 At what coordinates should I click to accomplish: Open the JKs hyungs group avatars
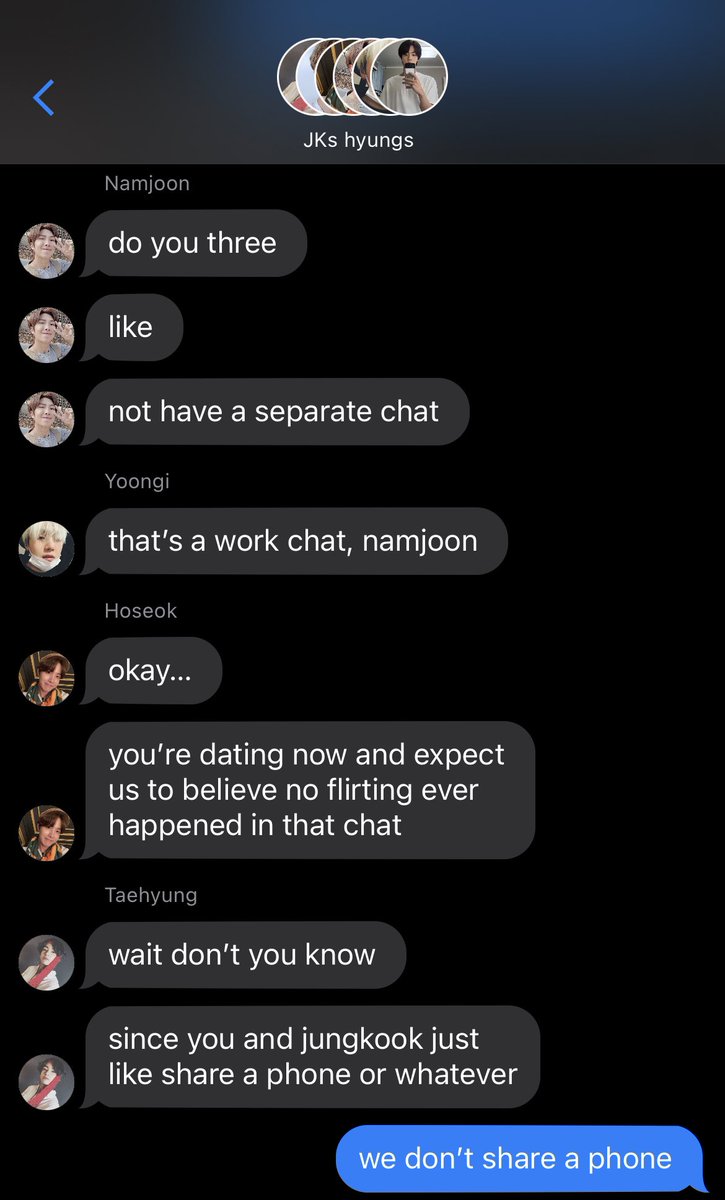(362, 79)
